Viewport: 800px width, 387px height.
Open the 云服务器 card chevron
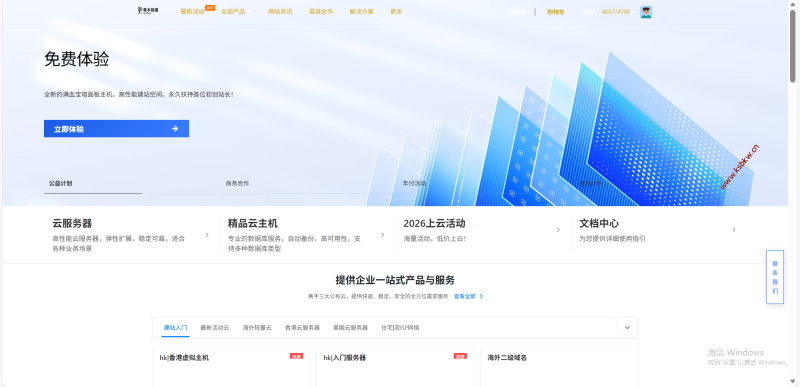pos(207,235)
